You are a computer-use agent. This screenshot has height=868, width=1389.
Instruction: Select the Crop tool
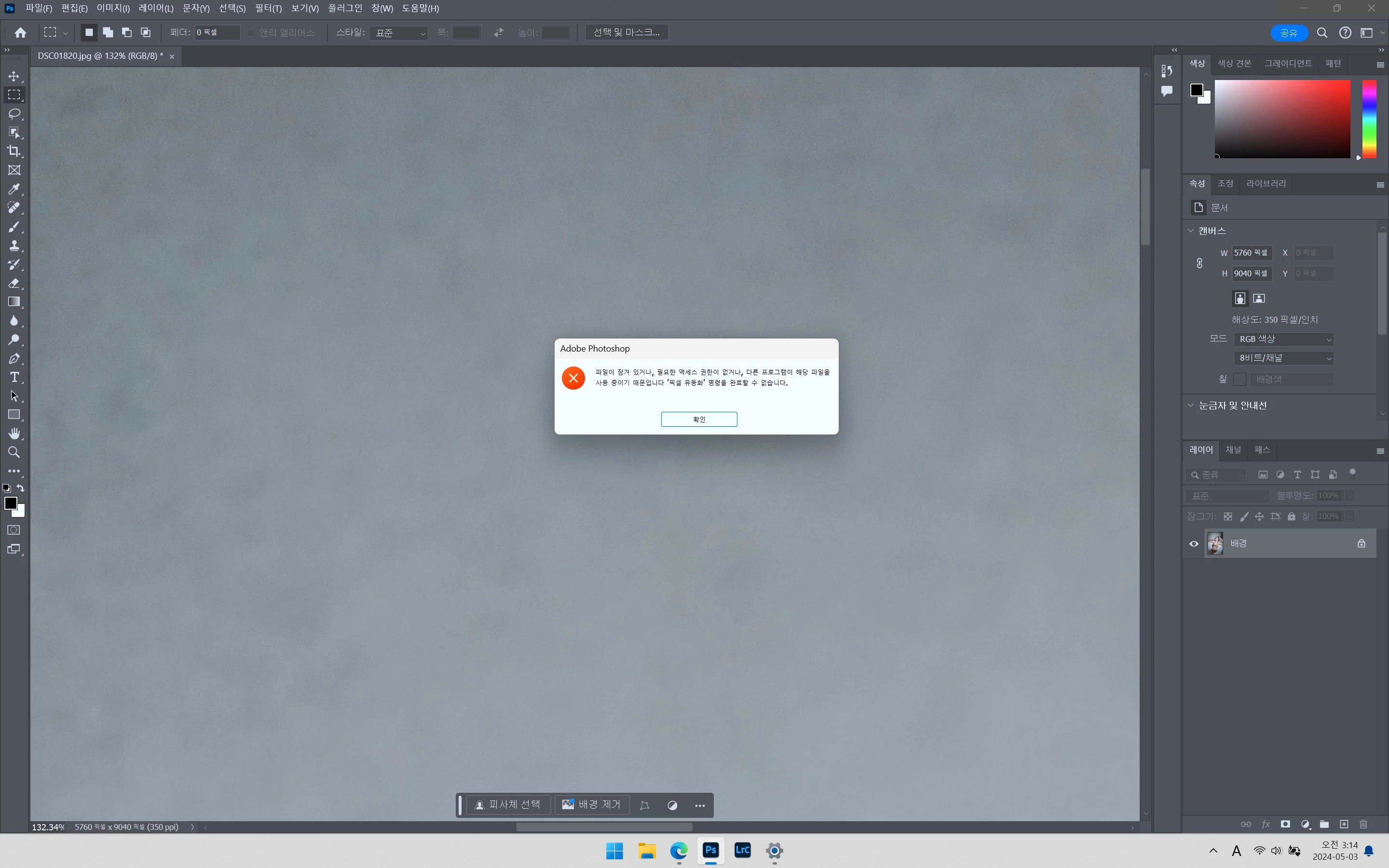tap(14, 151)
